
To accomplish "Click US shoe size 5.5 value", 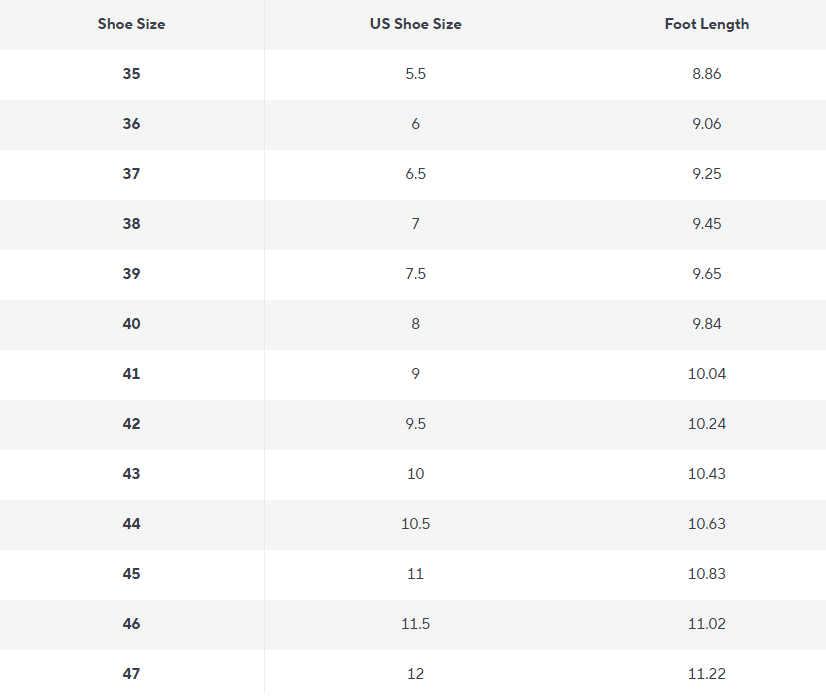I will (x=416, y=74).
